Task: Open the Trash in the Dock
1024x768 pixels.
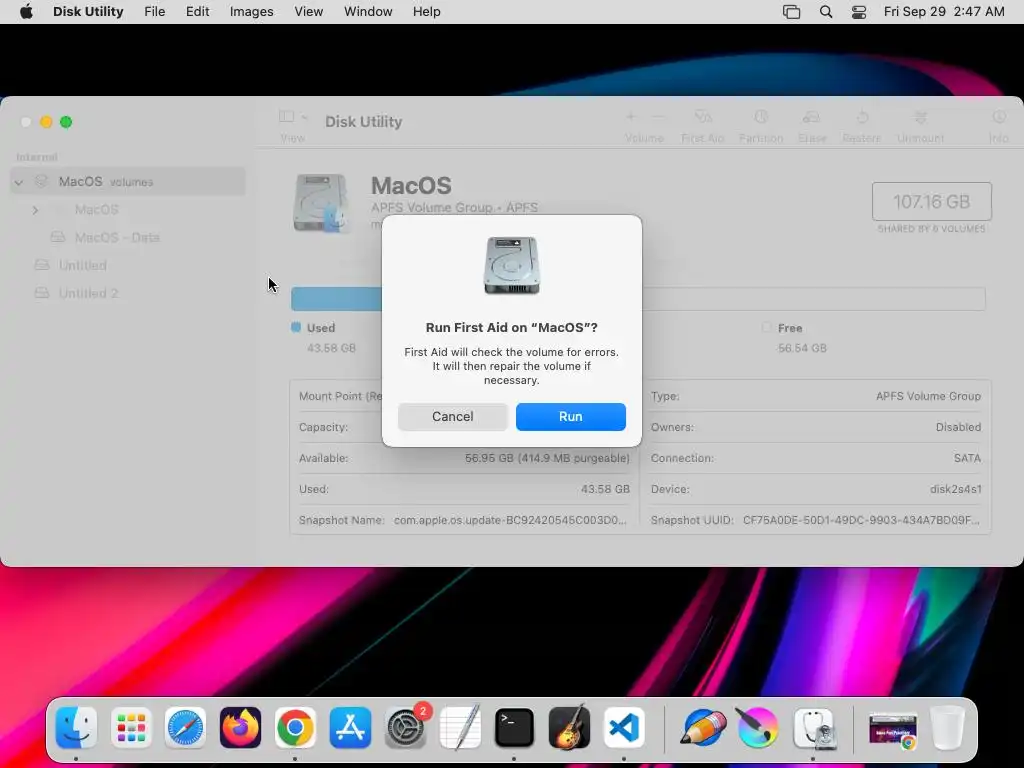Action: [x=947, y=728]
